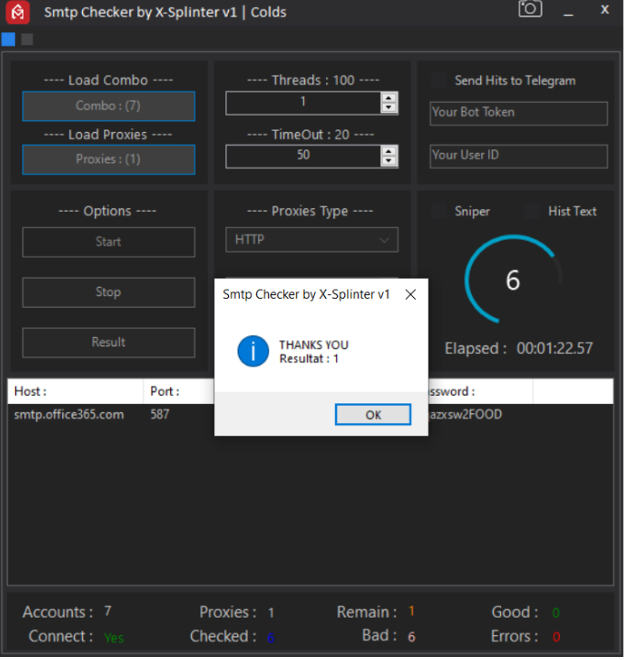Viewport: 625px width, 660px height.
Task: Toggle the Sniper checkbox
Action: (439, 211)
